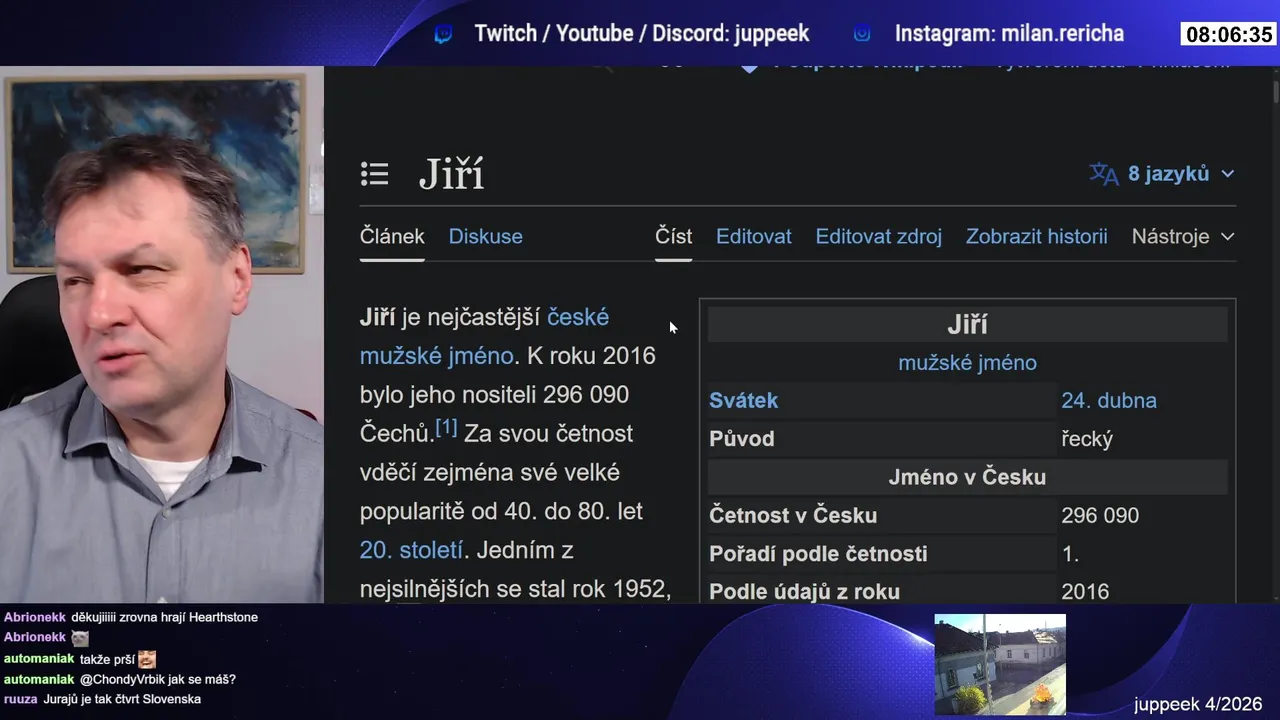Image resolution: width=1280 pixels, height=720 pixels.
Task: Click the 'Pořadí podle četnosti' label
Action: click(x=818, y=554)
